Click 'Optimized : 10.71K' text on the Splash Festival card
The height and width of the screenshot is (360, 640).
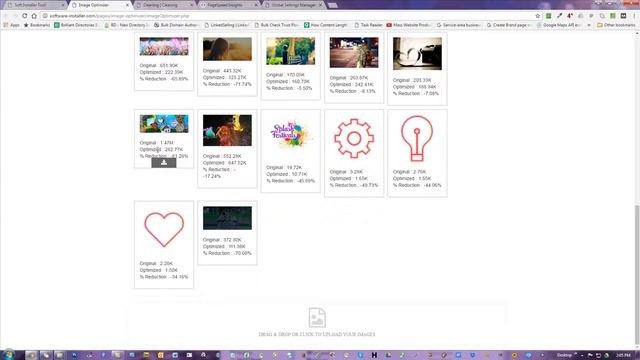[x=287, y=174]
